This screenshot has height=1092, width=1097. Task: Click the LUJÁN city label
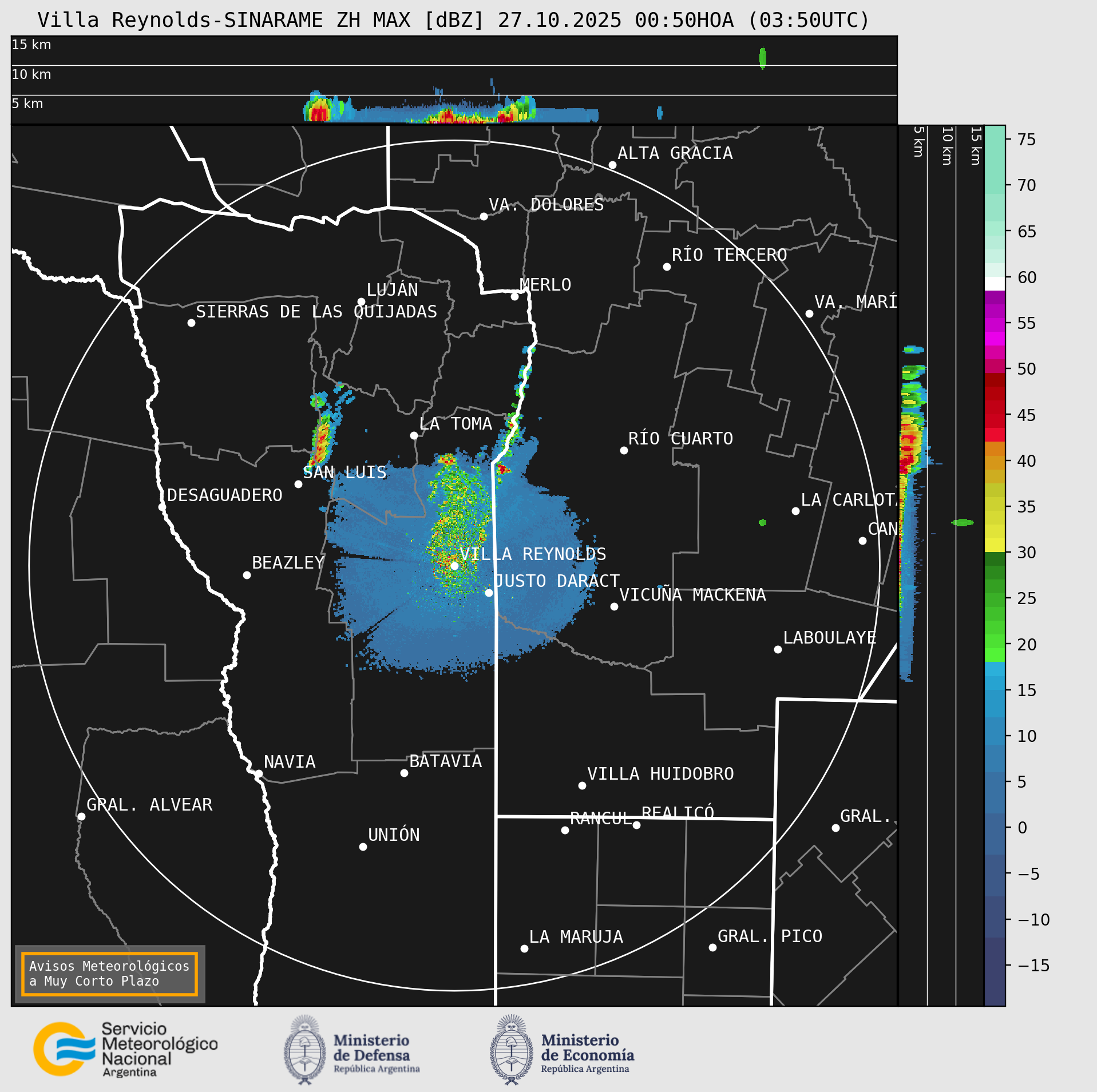[x=392, y=290]
